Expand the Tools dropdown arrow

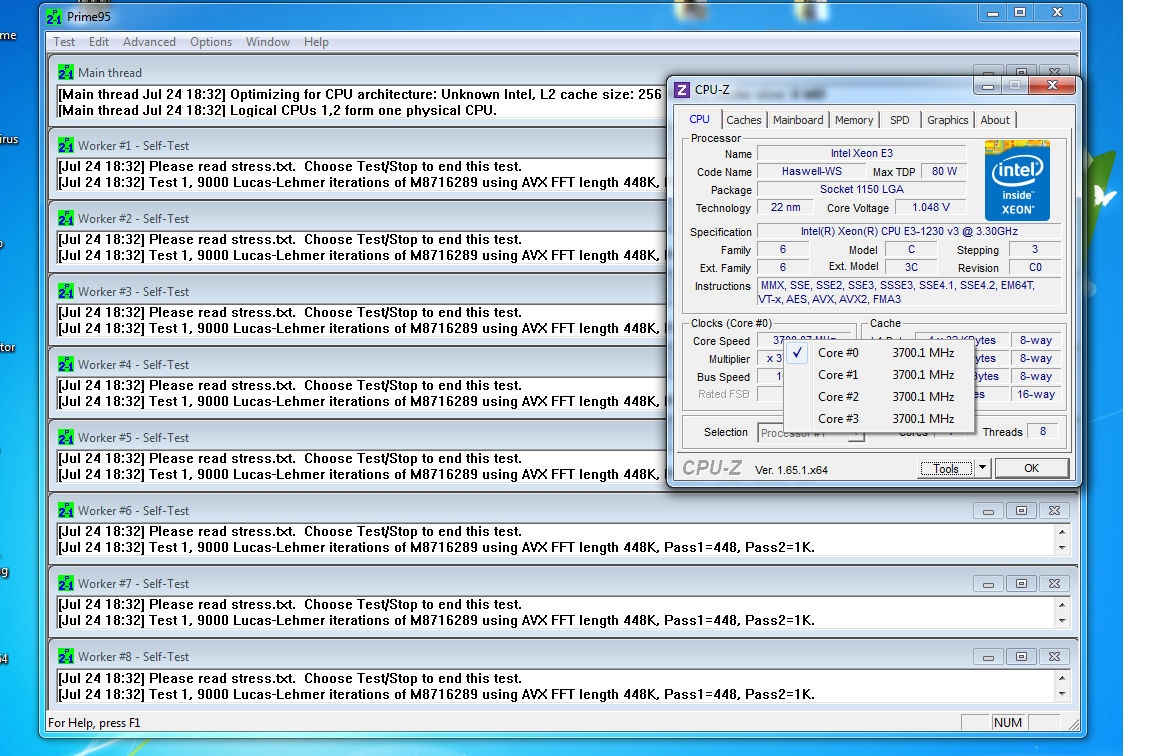[982, 468]
